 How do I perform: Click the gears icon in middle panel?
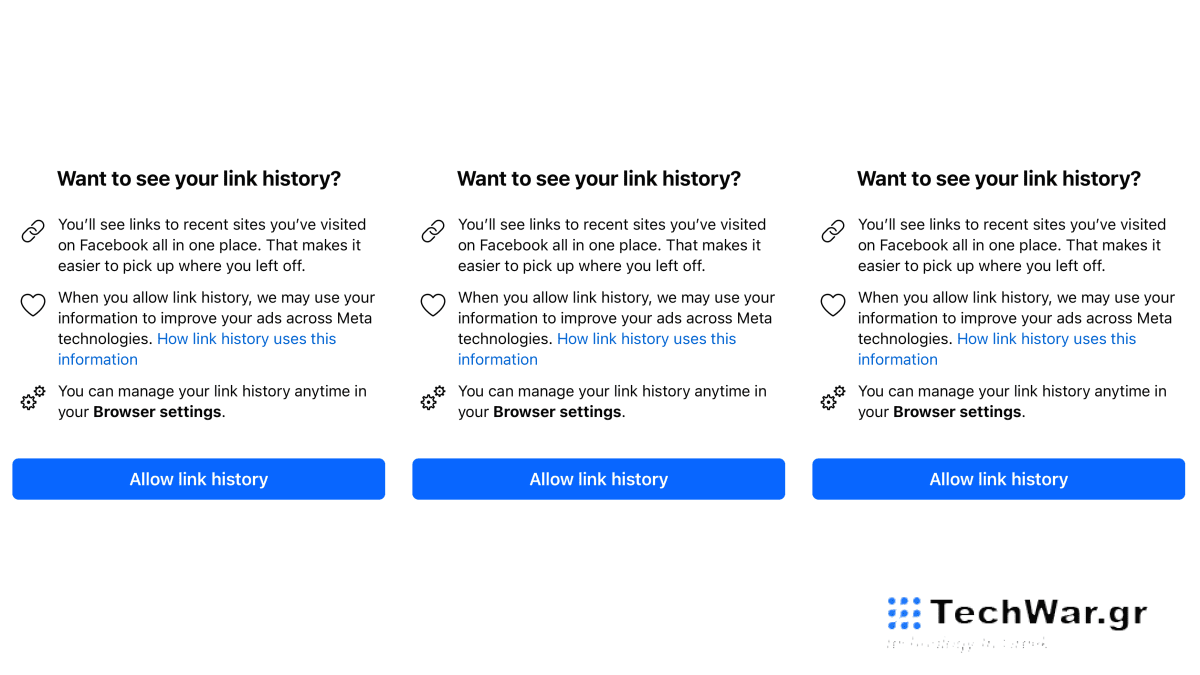coord(433,399)
